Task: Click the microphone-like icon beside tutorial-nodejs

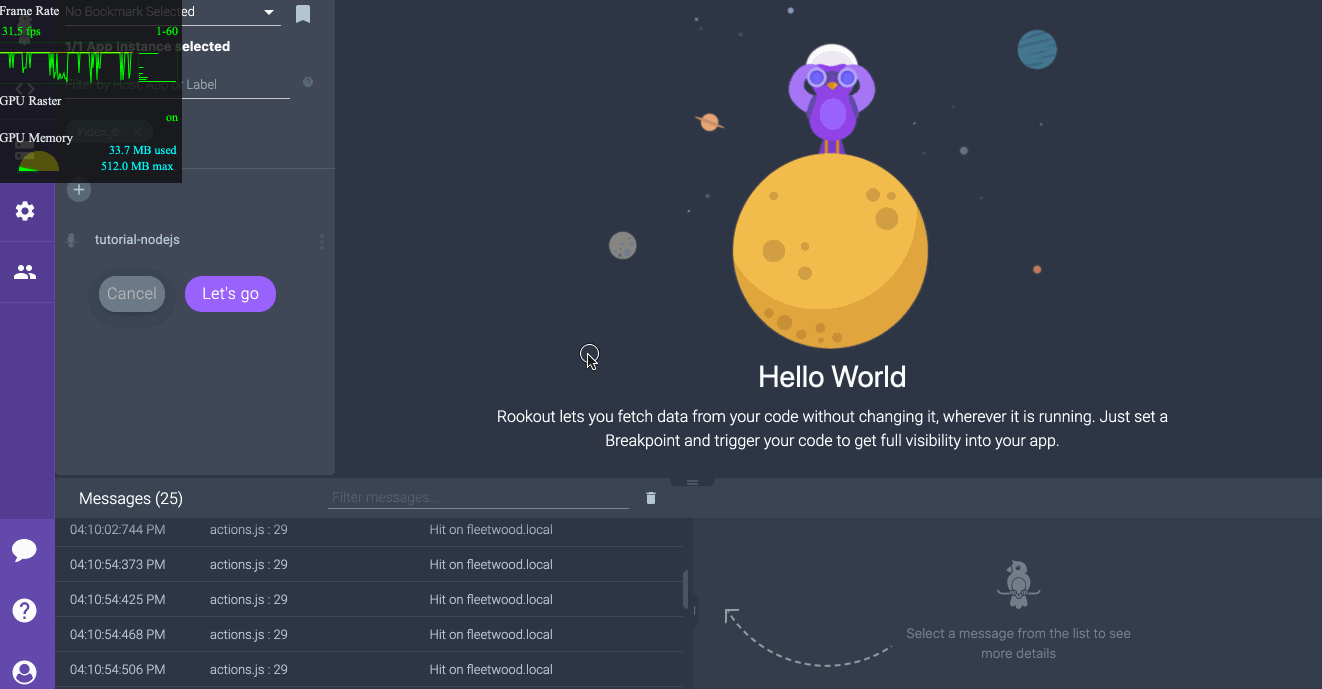Action: pyautogui.click(x=71, y=240)
